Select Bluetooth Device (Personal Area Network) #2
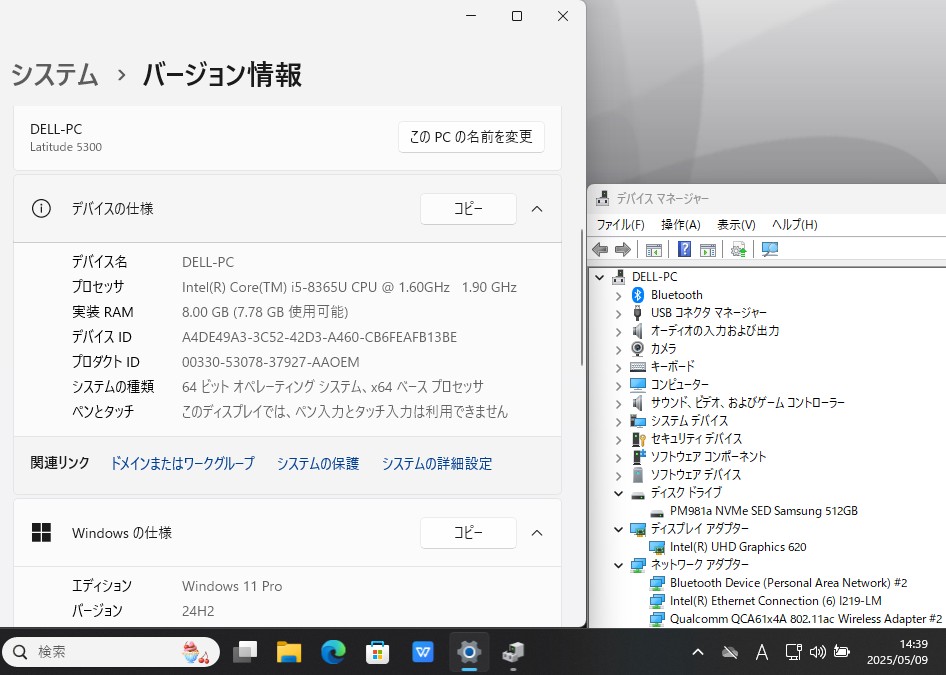Viewport: 946px width, 675px height. (789, 583)
